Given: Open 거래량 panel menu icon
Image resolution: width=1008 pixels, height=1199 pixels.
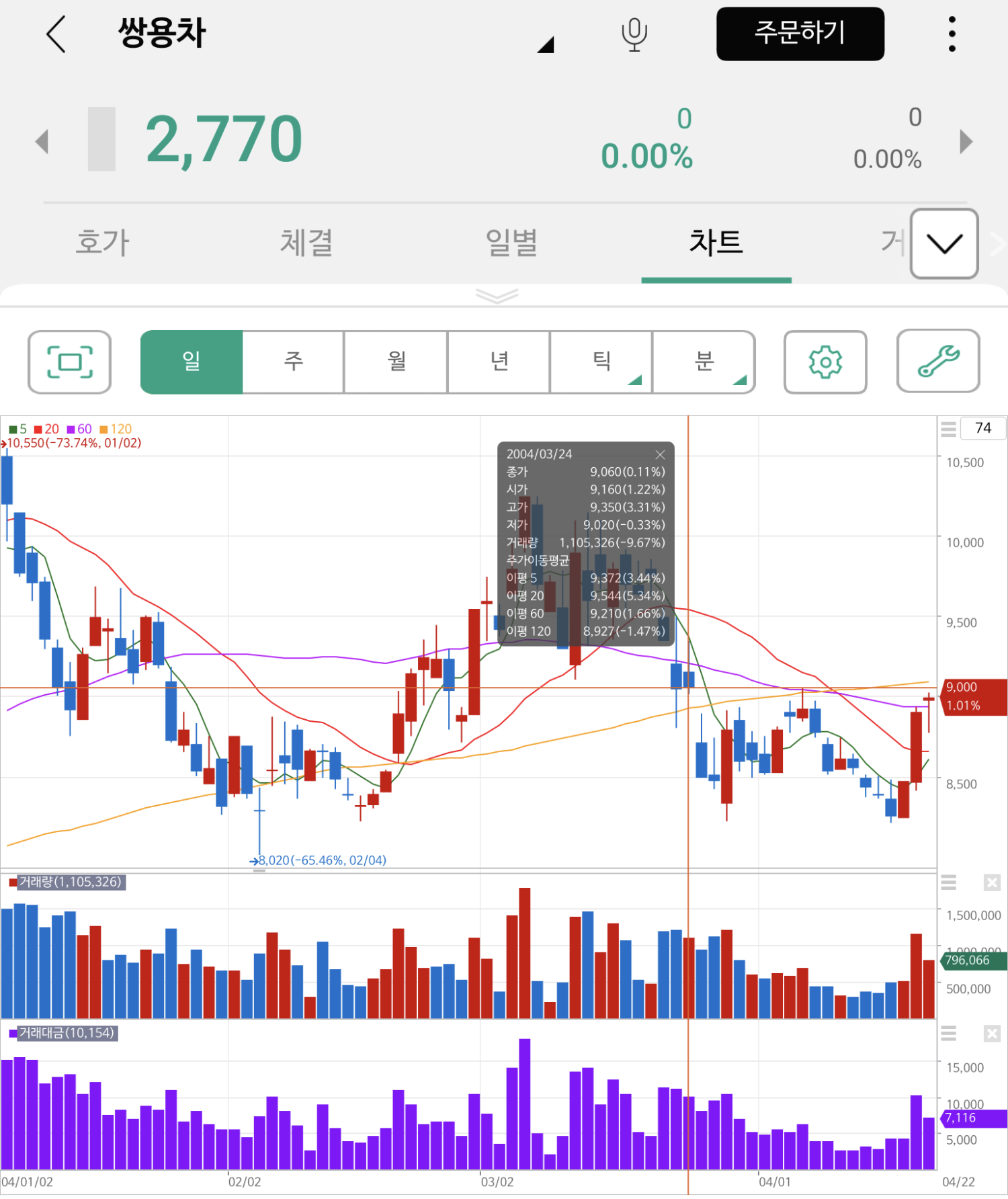Looking at the screenshot, I should 948,882.
